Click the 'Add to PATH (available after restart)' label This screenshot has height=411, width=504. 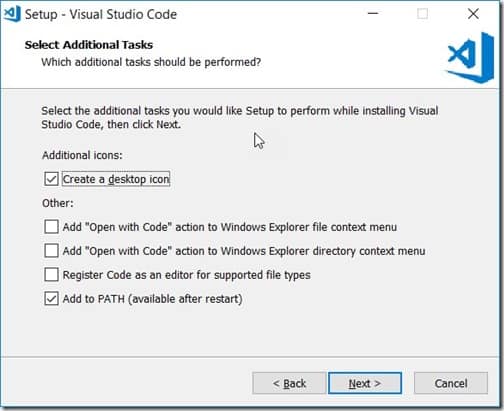coord(152,299)
